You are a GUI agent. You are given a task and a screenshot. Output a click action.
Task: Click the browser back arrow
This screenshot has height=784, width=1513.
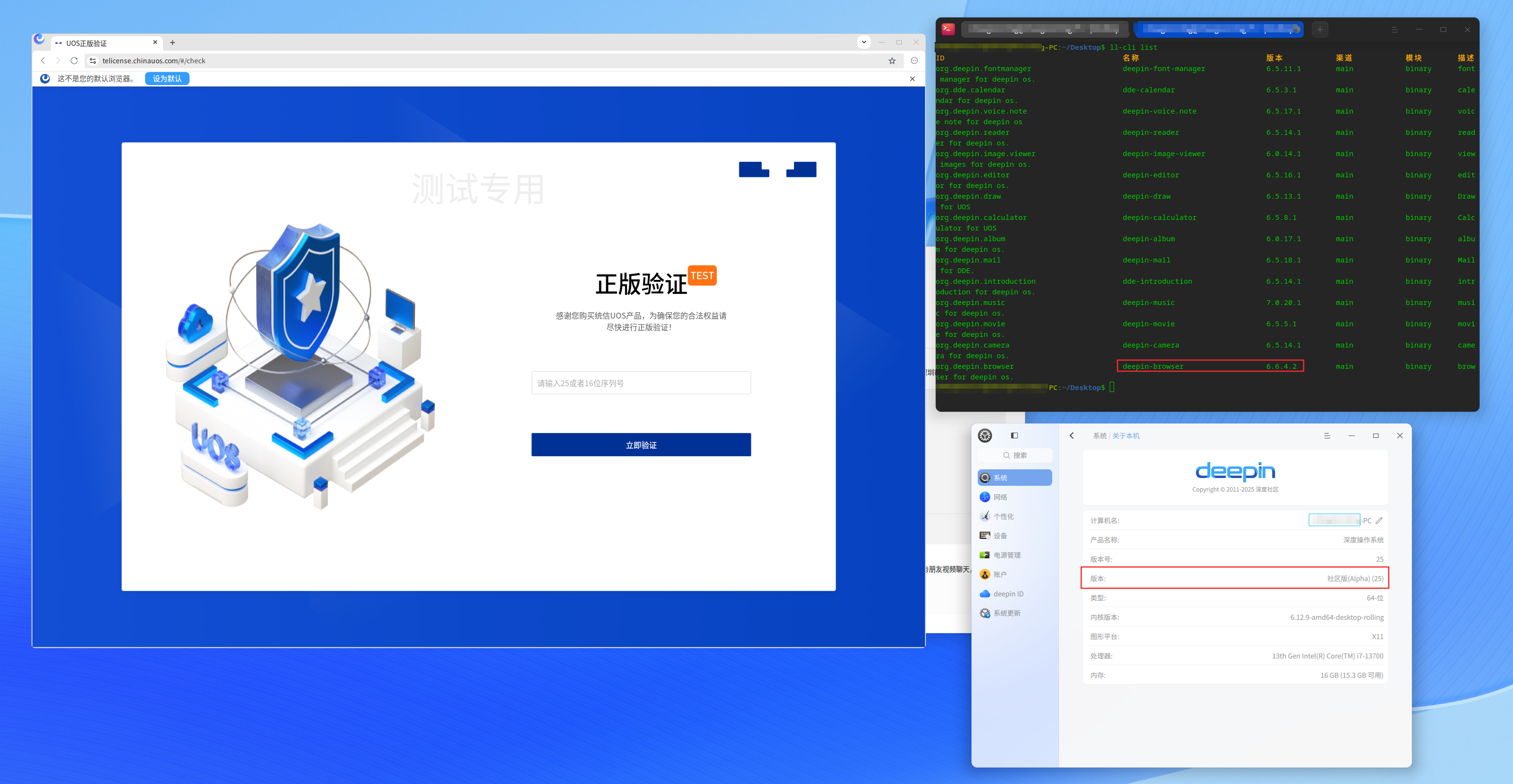click(x=43, y=60)
